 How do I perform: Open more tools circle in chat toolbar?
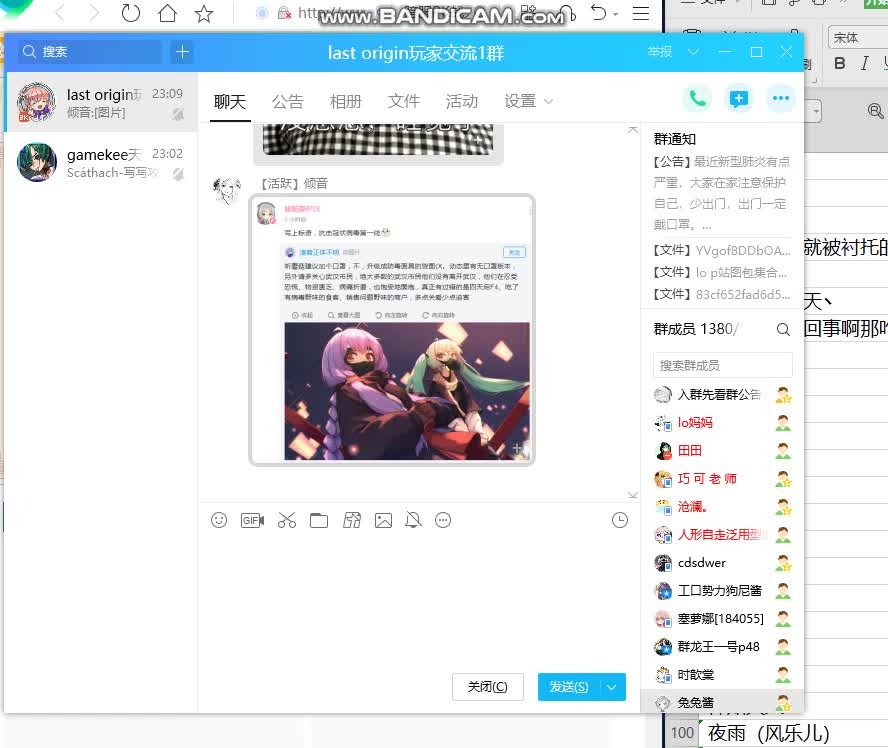(443, 520)
